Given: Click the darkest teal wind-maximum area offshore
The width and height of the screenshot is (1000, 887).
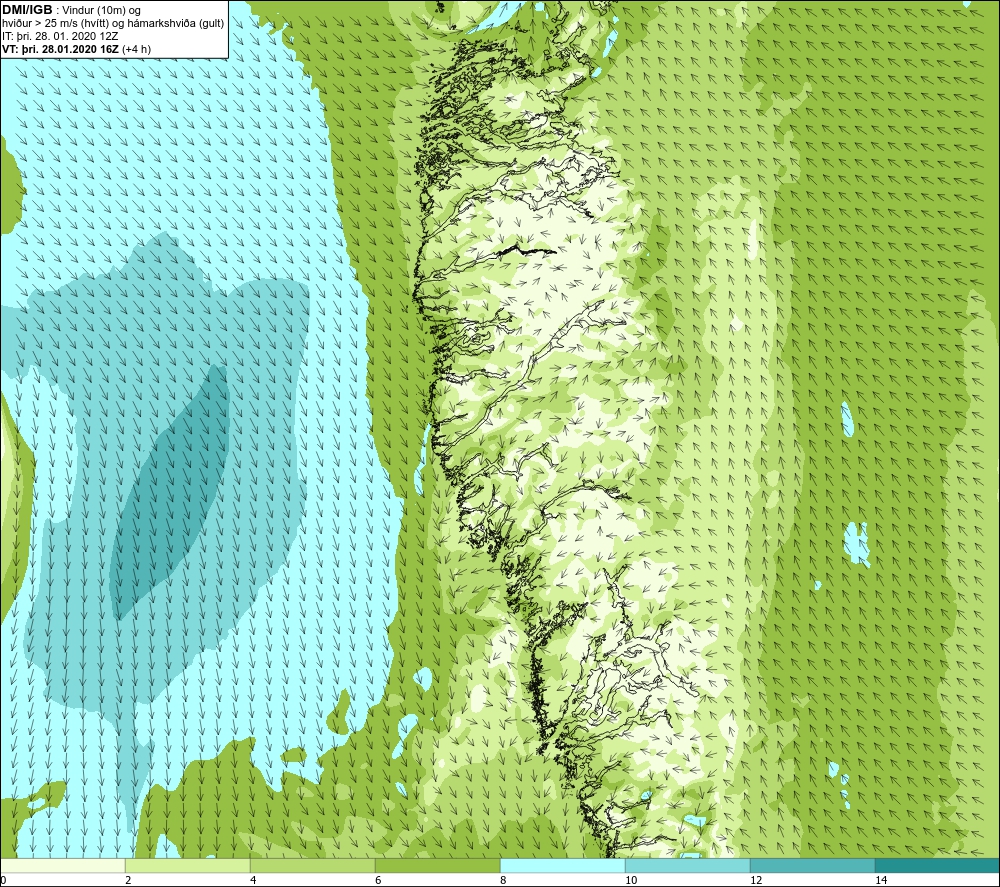Looking at the screenshot, I should point(172,491).
